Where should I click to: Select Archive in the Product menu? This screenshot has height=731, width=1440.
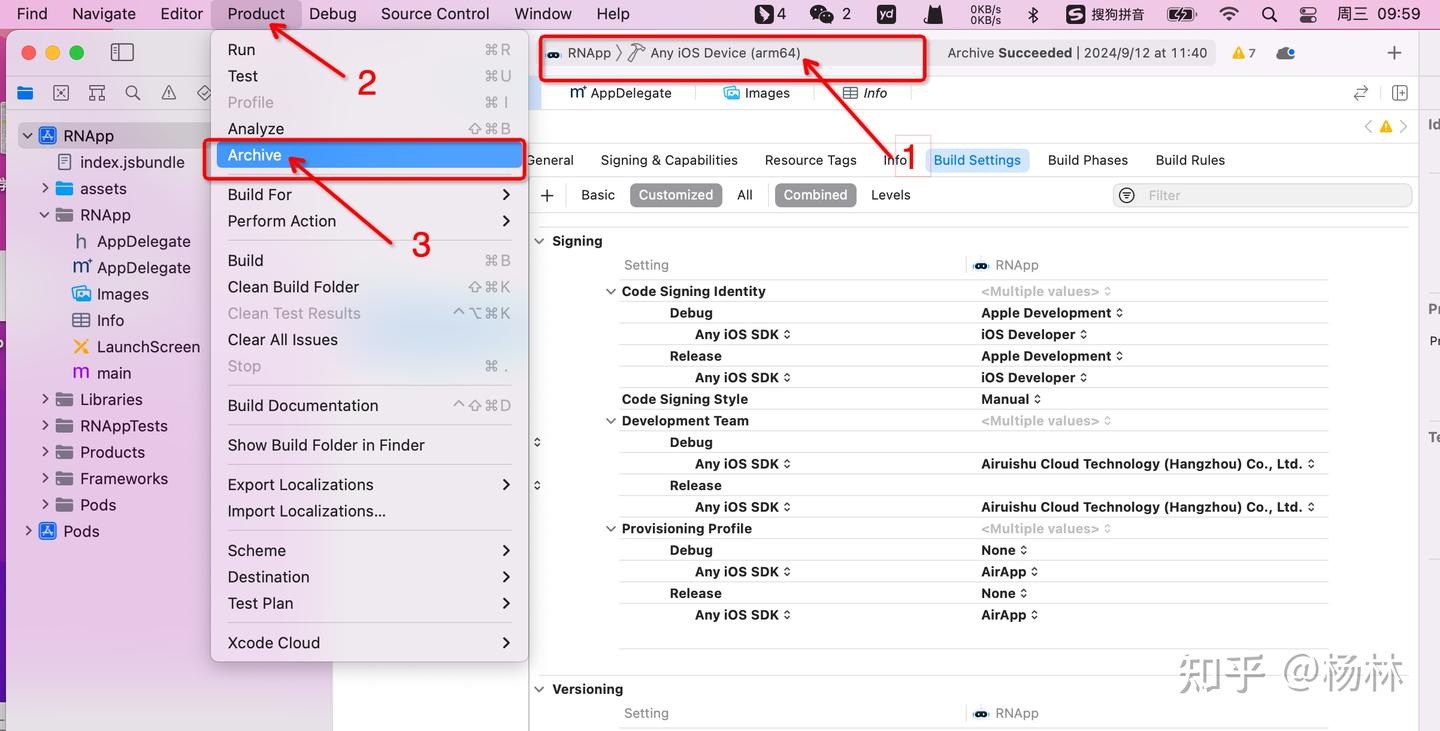click(367, 155)
